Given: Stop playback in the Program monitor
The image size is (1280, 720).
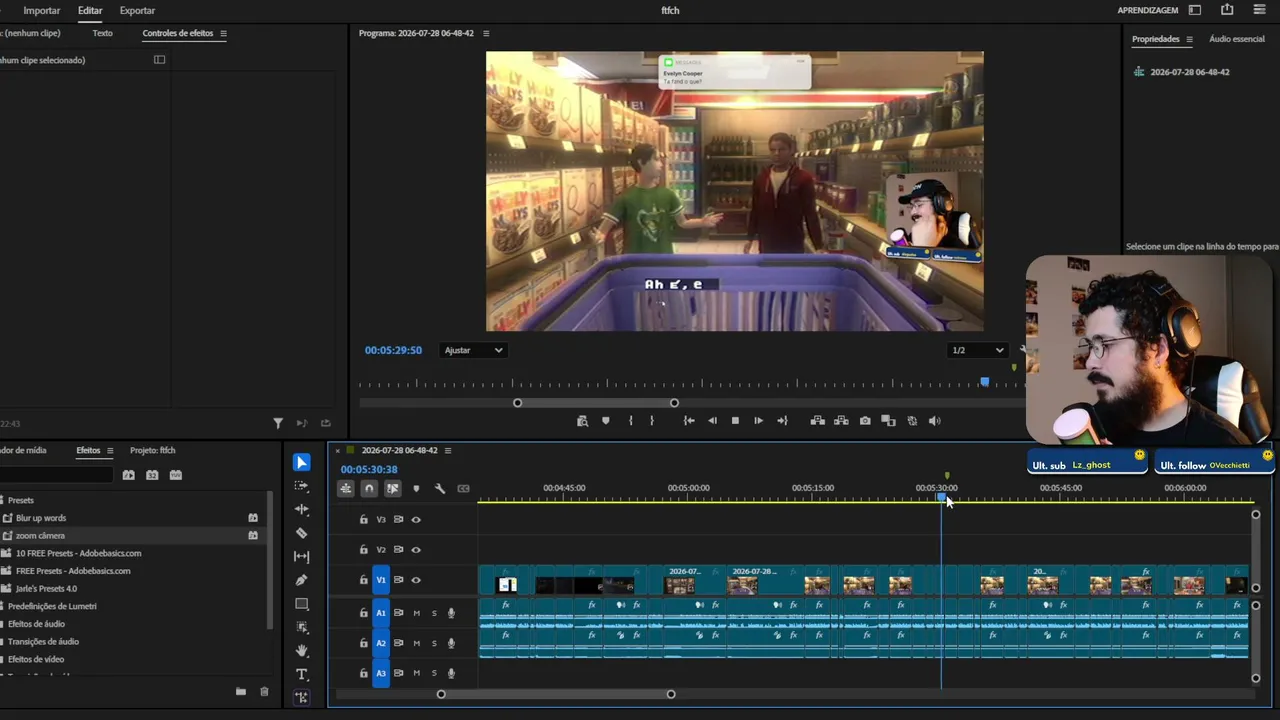Looking at the screenshot, I should 735,421.
